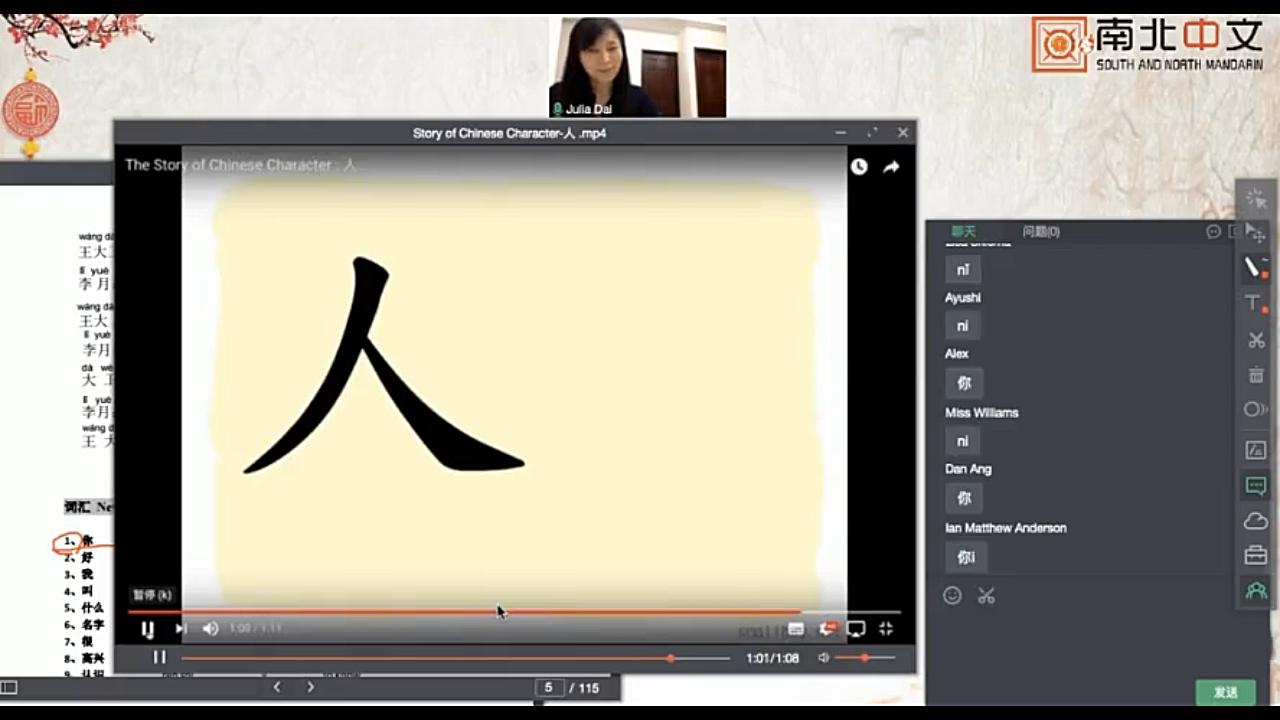1280x720 pixels.
Task: Open inner video settings gear
Action: pyautogui.click(x=827, y=629)
